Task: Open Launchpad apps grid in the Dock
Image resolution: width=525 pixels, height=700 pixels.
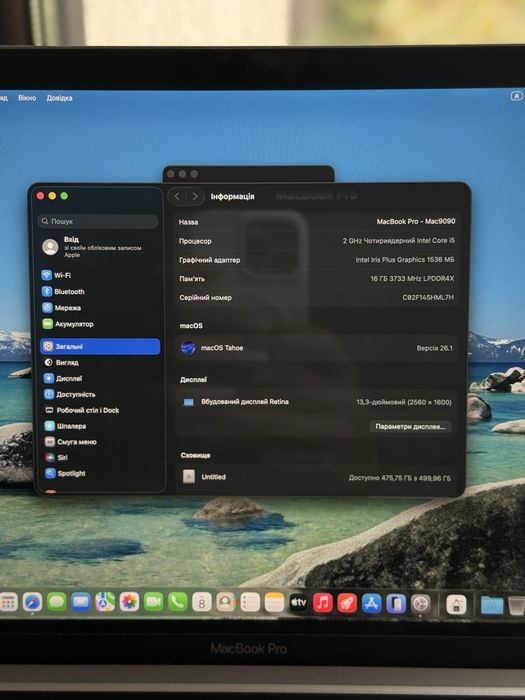Action: 8,603
